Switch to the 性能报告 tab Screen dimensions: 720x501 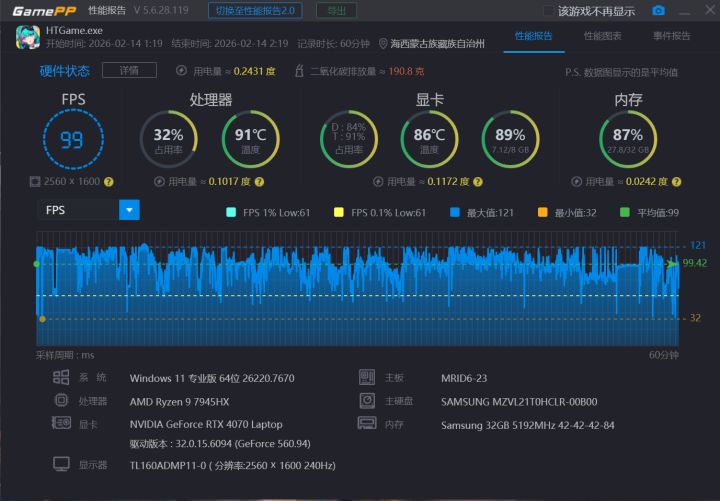[x=533, y=36]
